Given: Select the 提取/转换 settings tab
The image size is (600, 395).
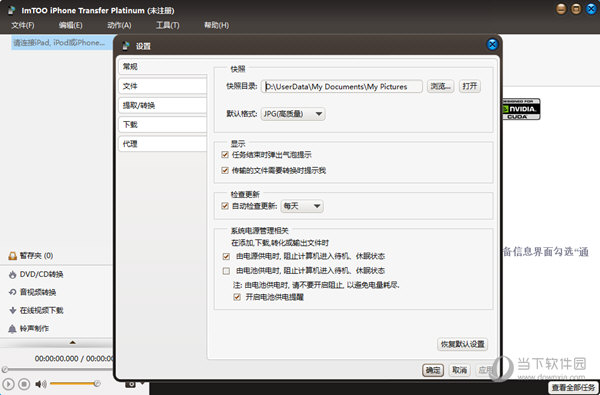Looking at the screenshot, I should [163, 105].
